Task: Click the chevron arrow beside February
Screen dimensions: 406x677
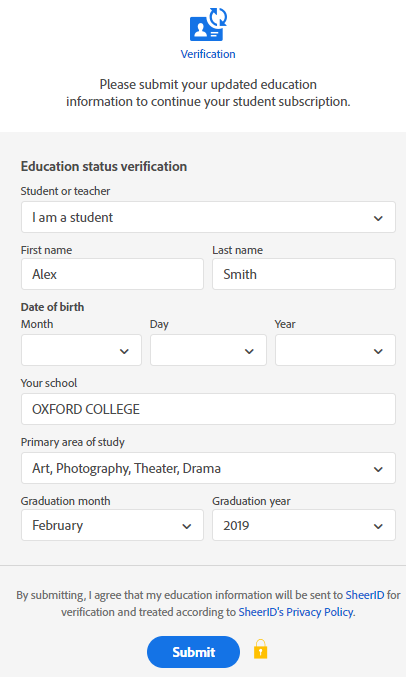Action: tap(187, 526)
